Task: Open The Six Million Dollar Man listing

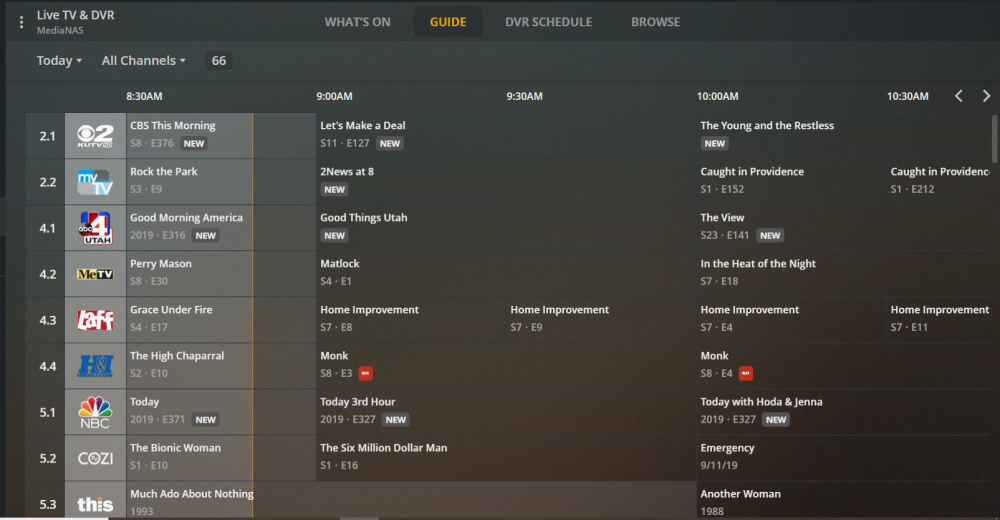Action: point(506,458)
